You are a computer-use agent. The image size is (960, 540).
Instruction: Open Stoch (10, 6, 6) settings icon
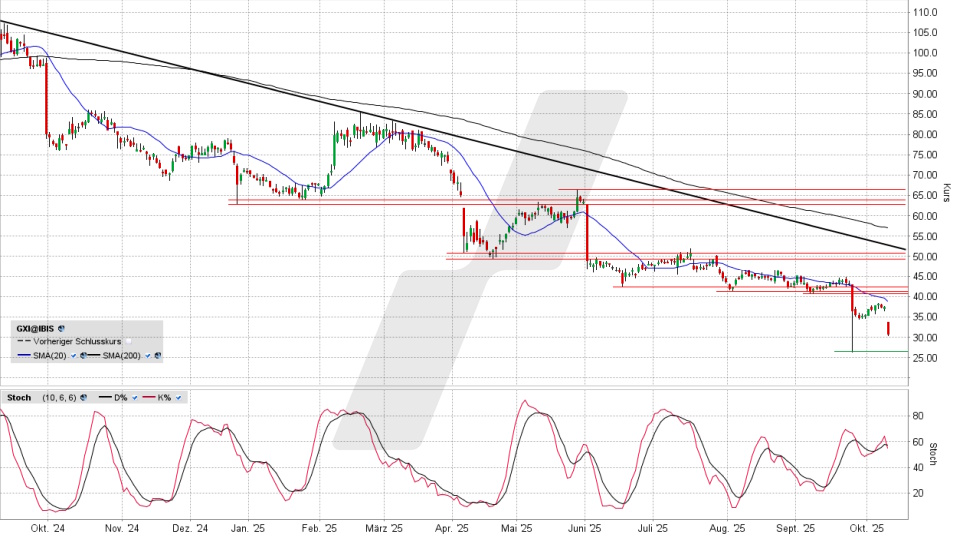(83, 398)
